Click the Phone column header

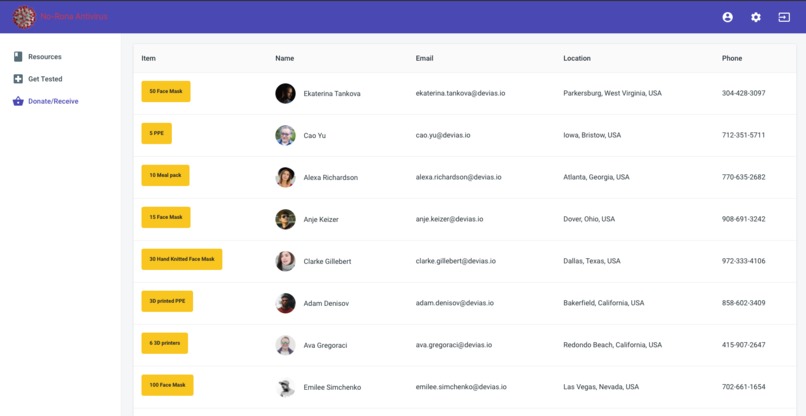point(732,58)
